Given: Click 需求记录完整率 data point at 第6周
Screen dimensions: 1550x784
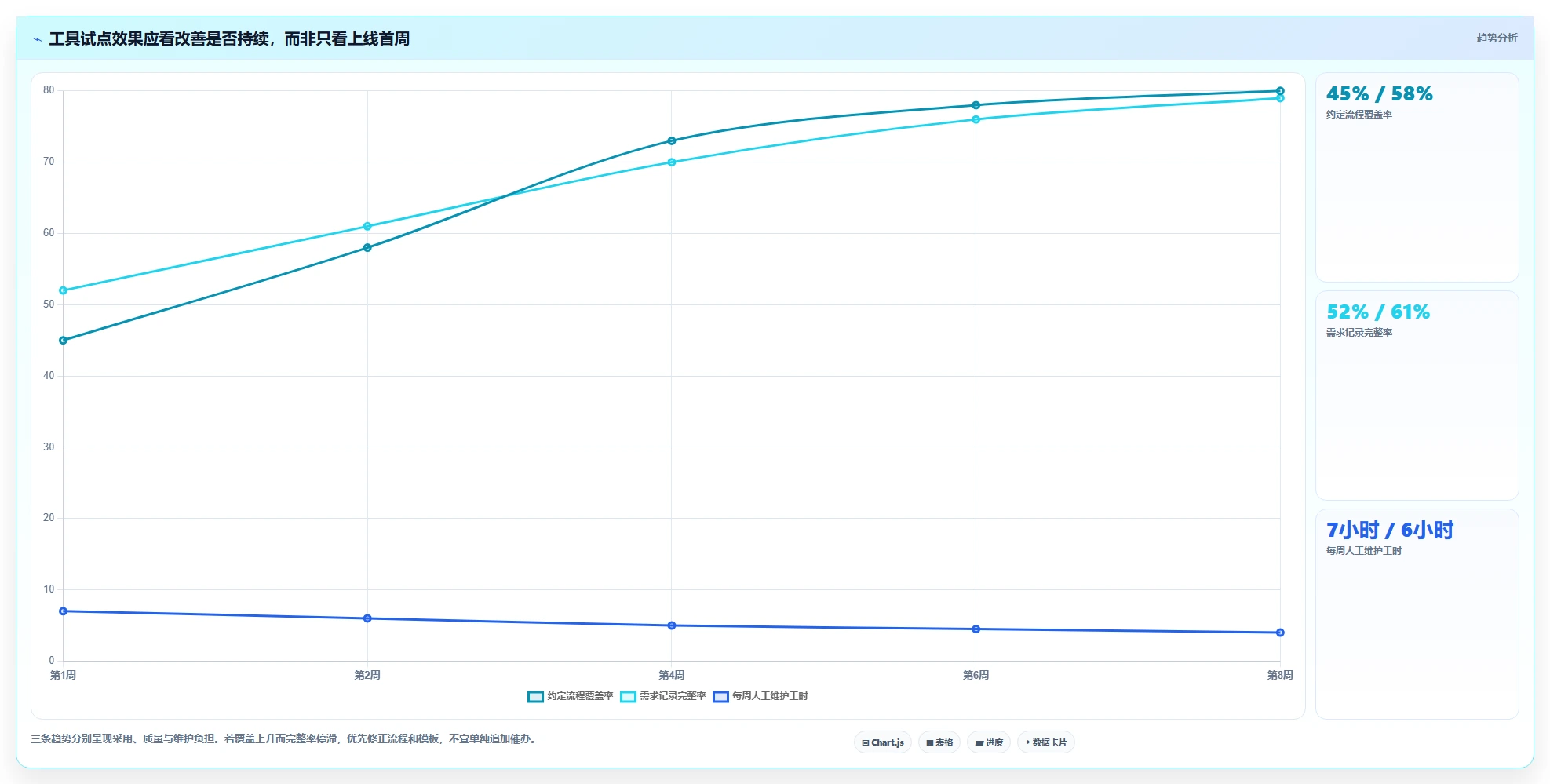Looking at the screenshot, I should tap(976, 119).
